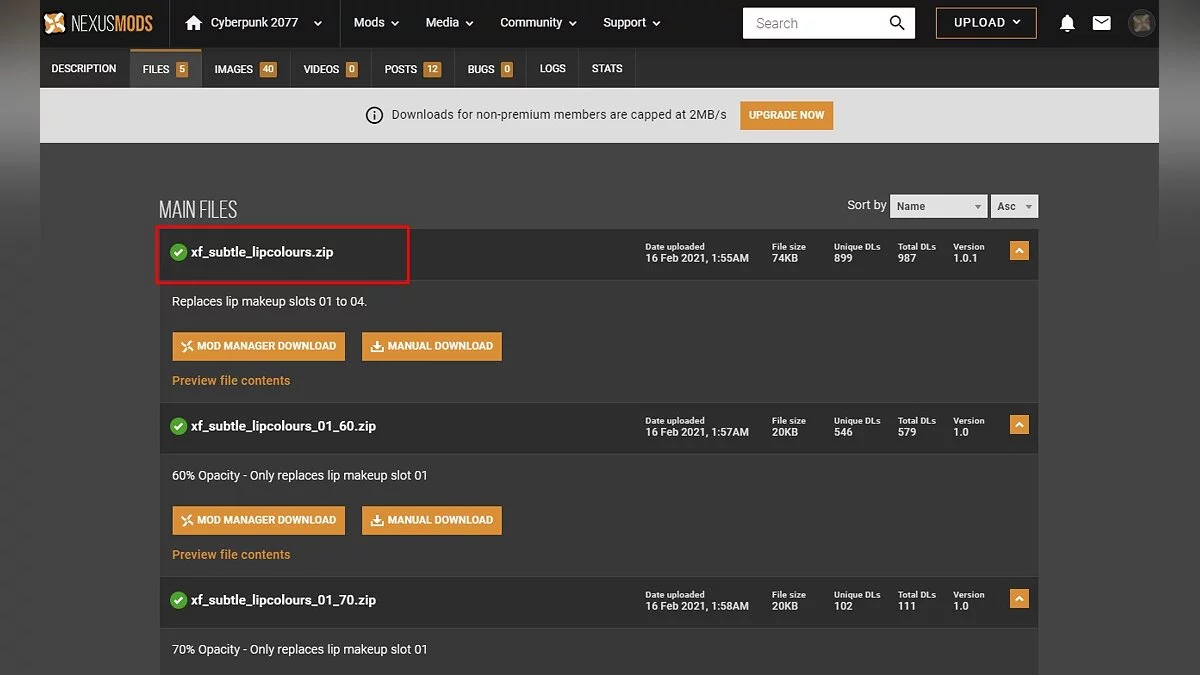Open the Posts tab
Viewport: 1200px width, 675px height.
point(411,69)
